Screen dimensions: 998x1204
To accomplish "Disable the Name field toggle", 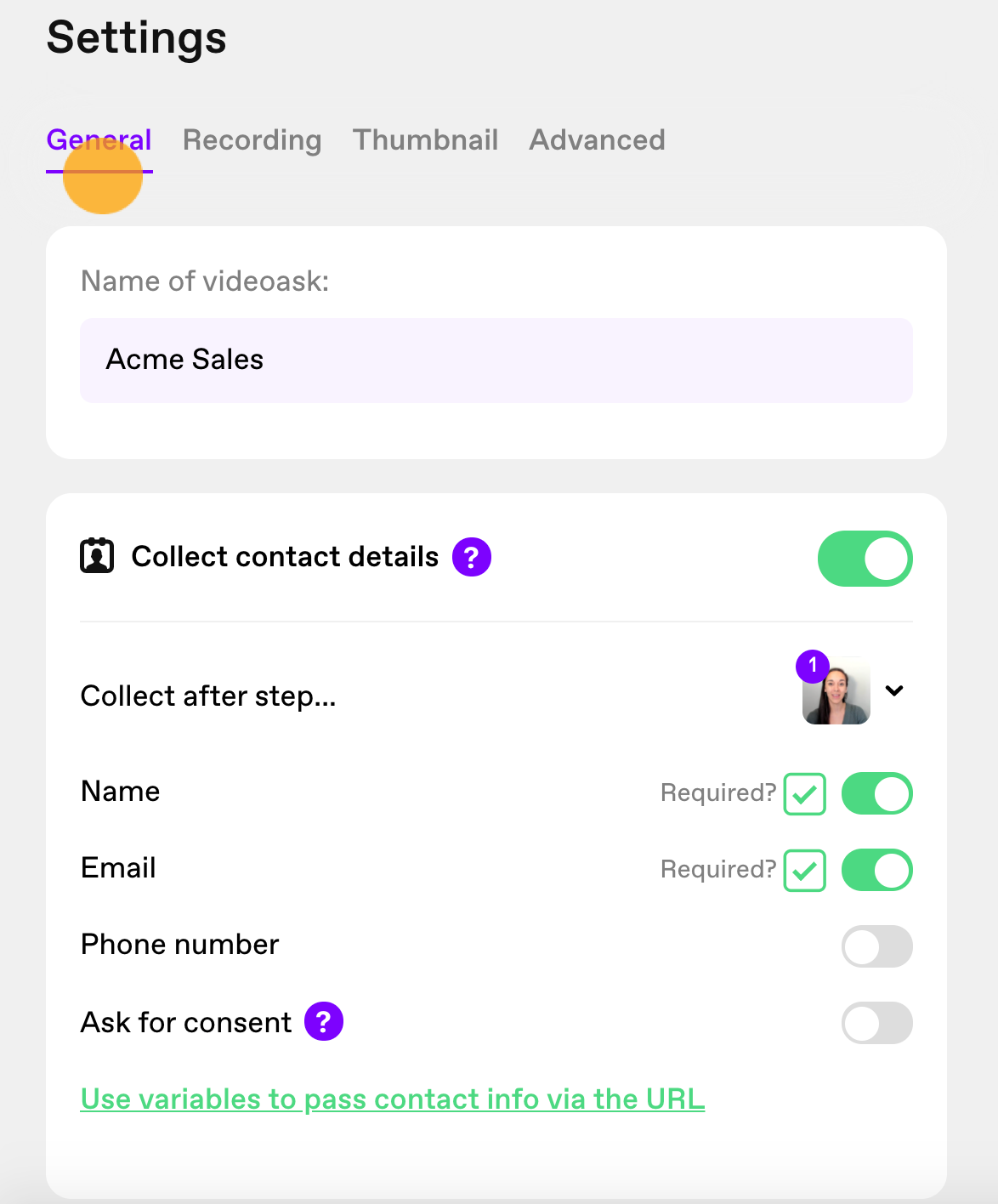I will 877,793.
